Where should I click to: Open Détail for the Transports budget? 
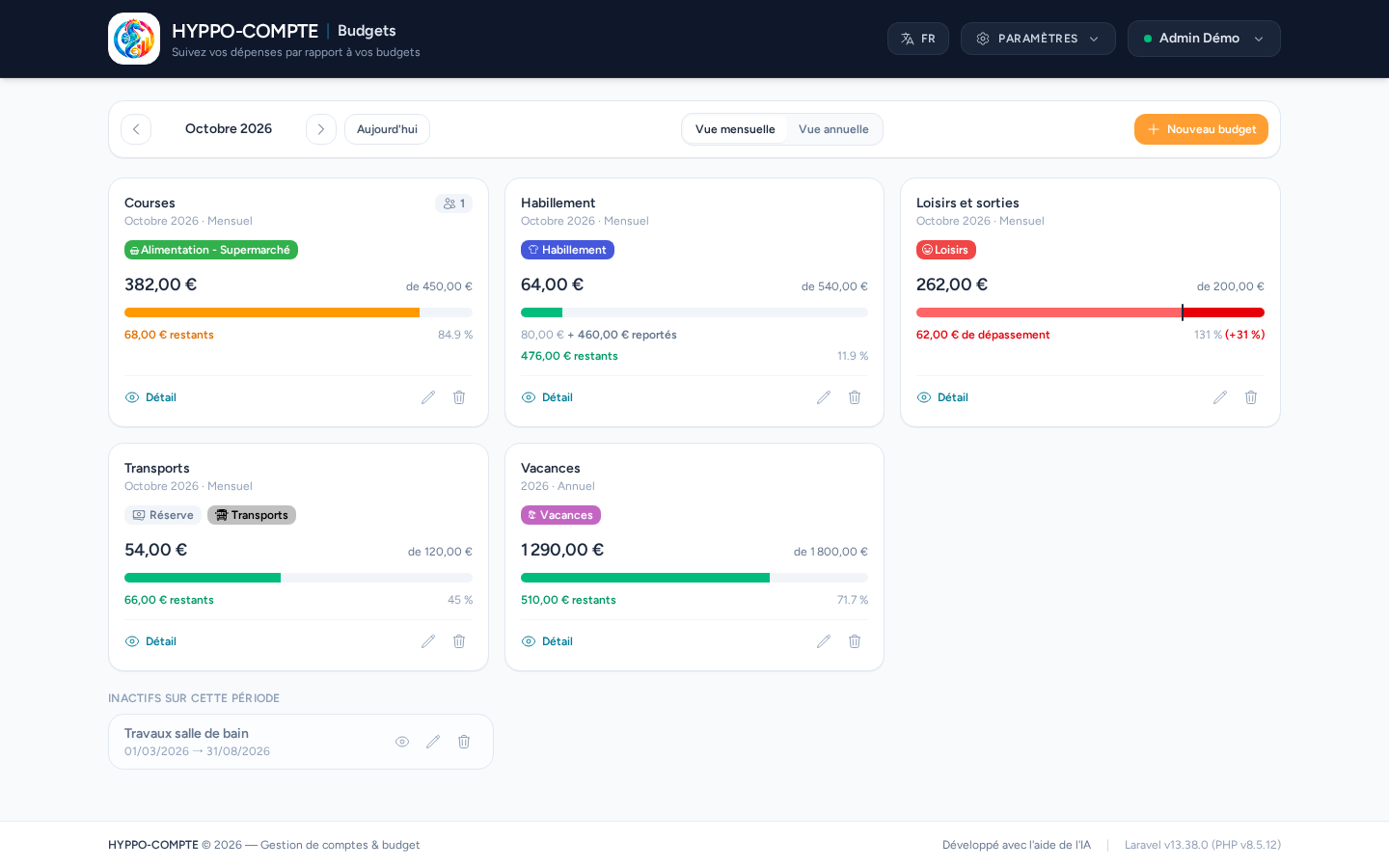click(150, 641)
